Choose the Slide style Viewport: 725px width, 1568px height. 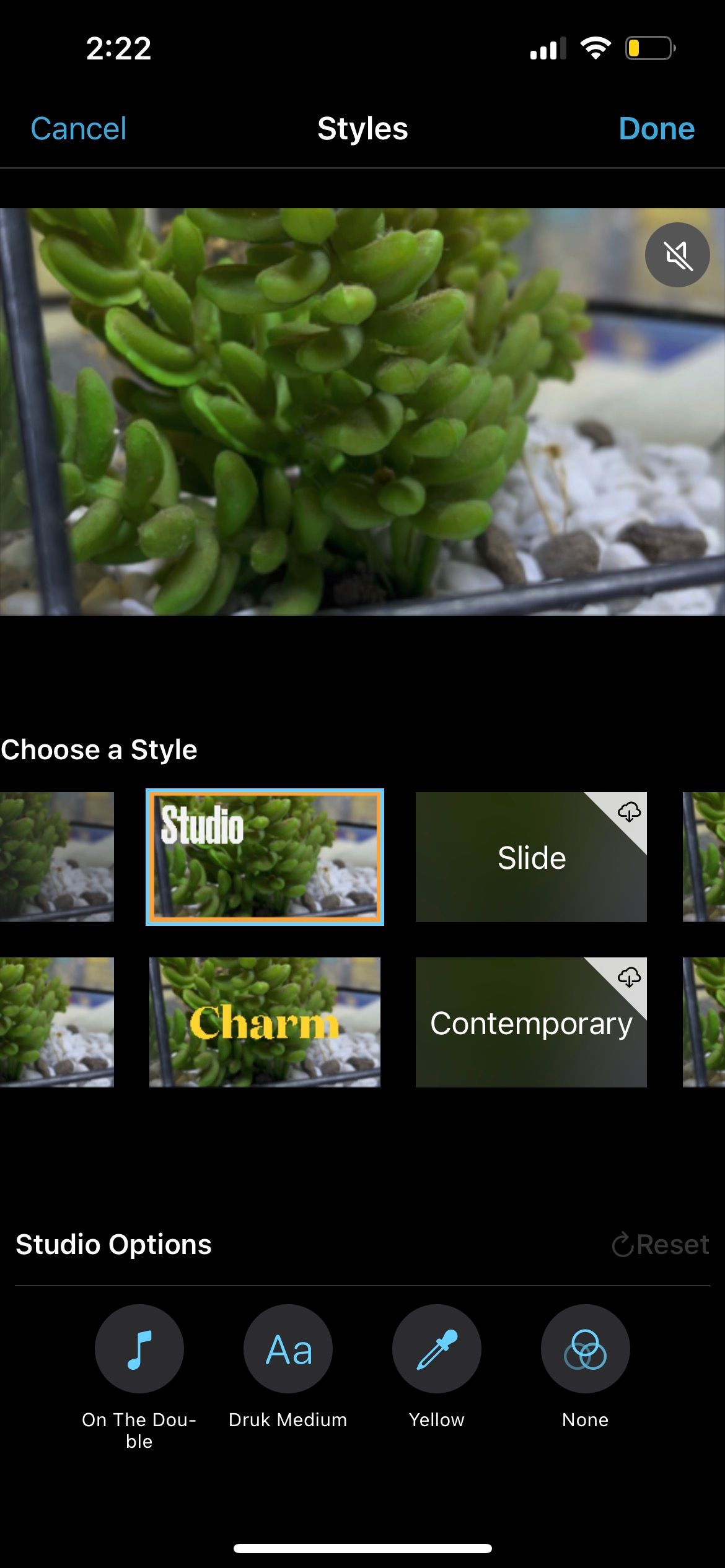point(531,857)
